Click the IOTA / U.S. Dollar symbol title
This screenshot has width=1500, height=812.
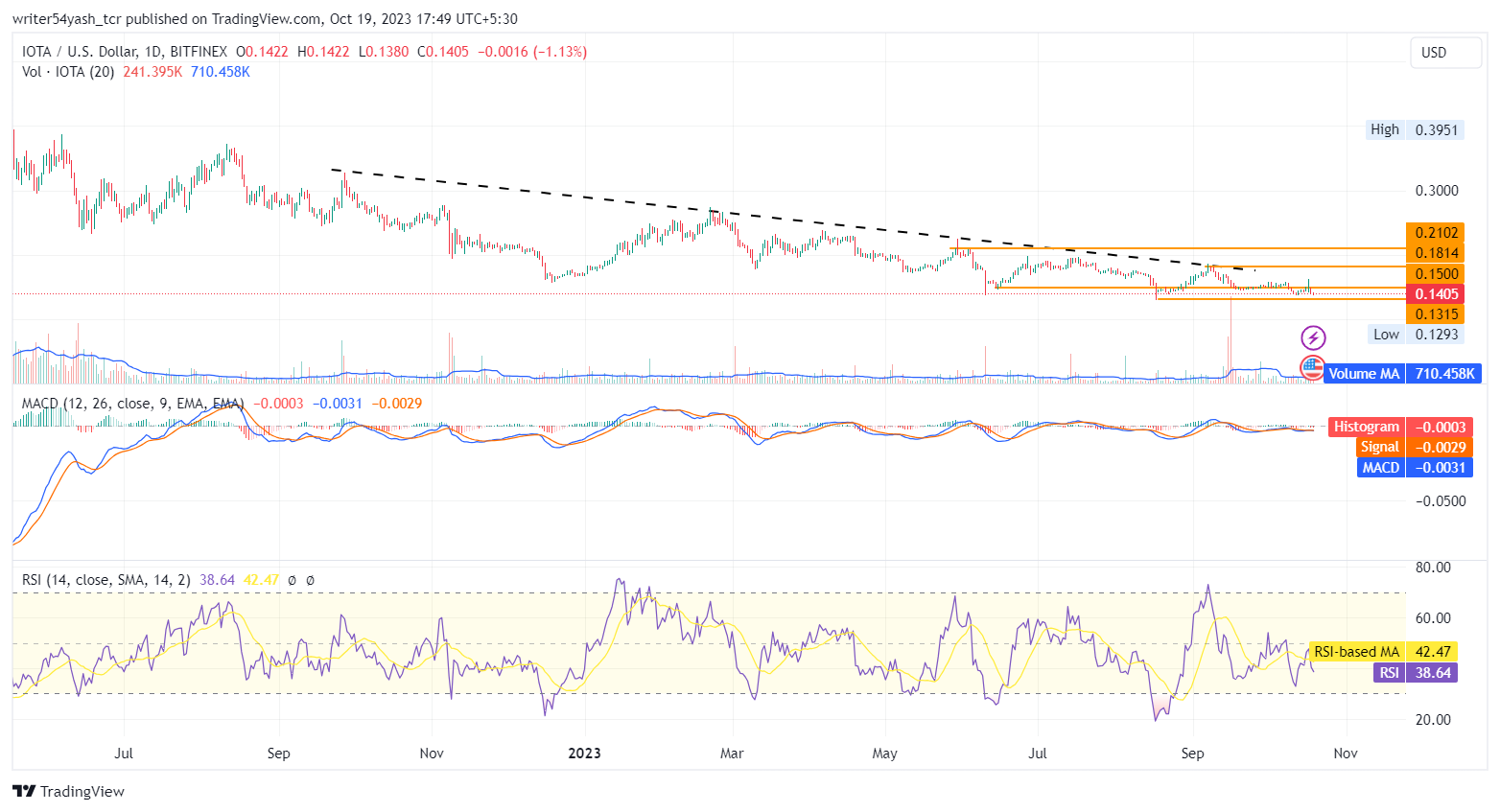[x=125, y=52]
